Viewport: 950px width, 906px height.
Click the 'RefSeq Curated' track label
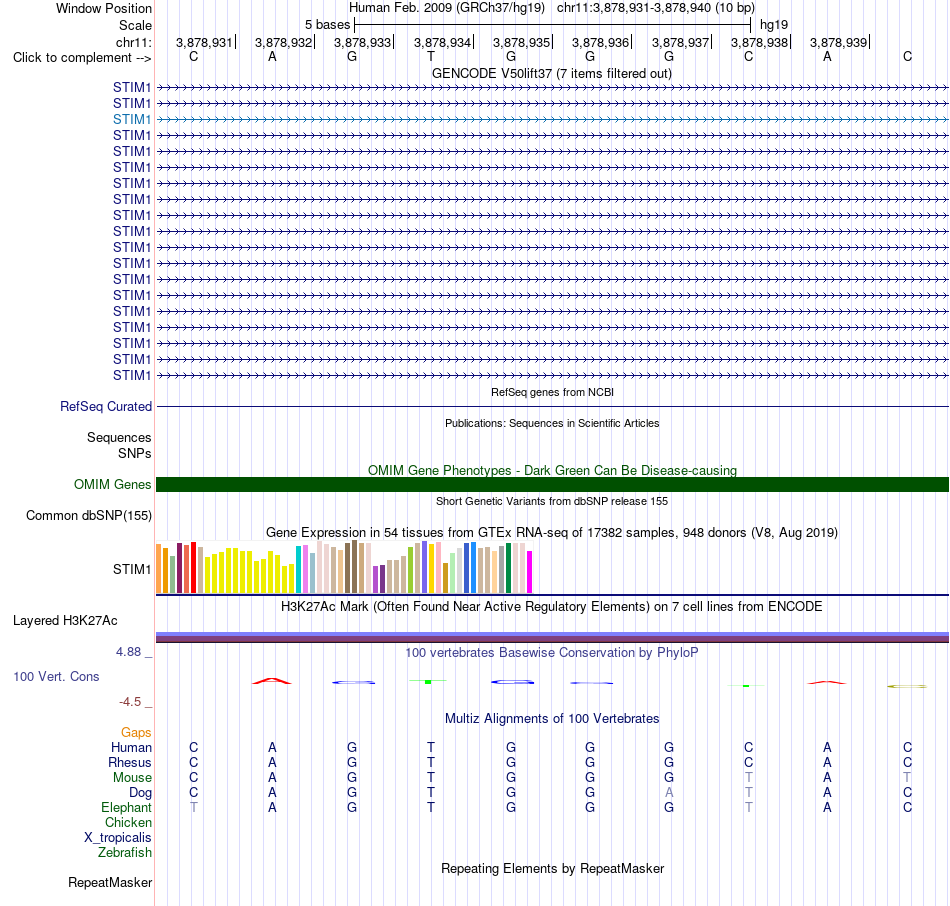coord(105,407)
